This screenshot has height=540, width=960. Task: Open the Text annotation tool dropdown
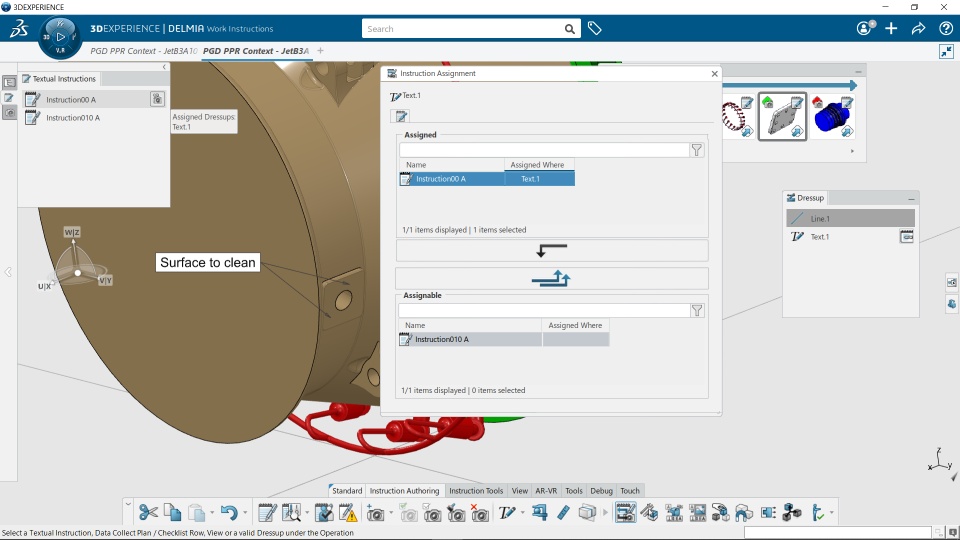pos(522,512)
